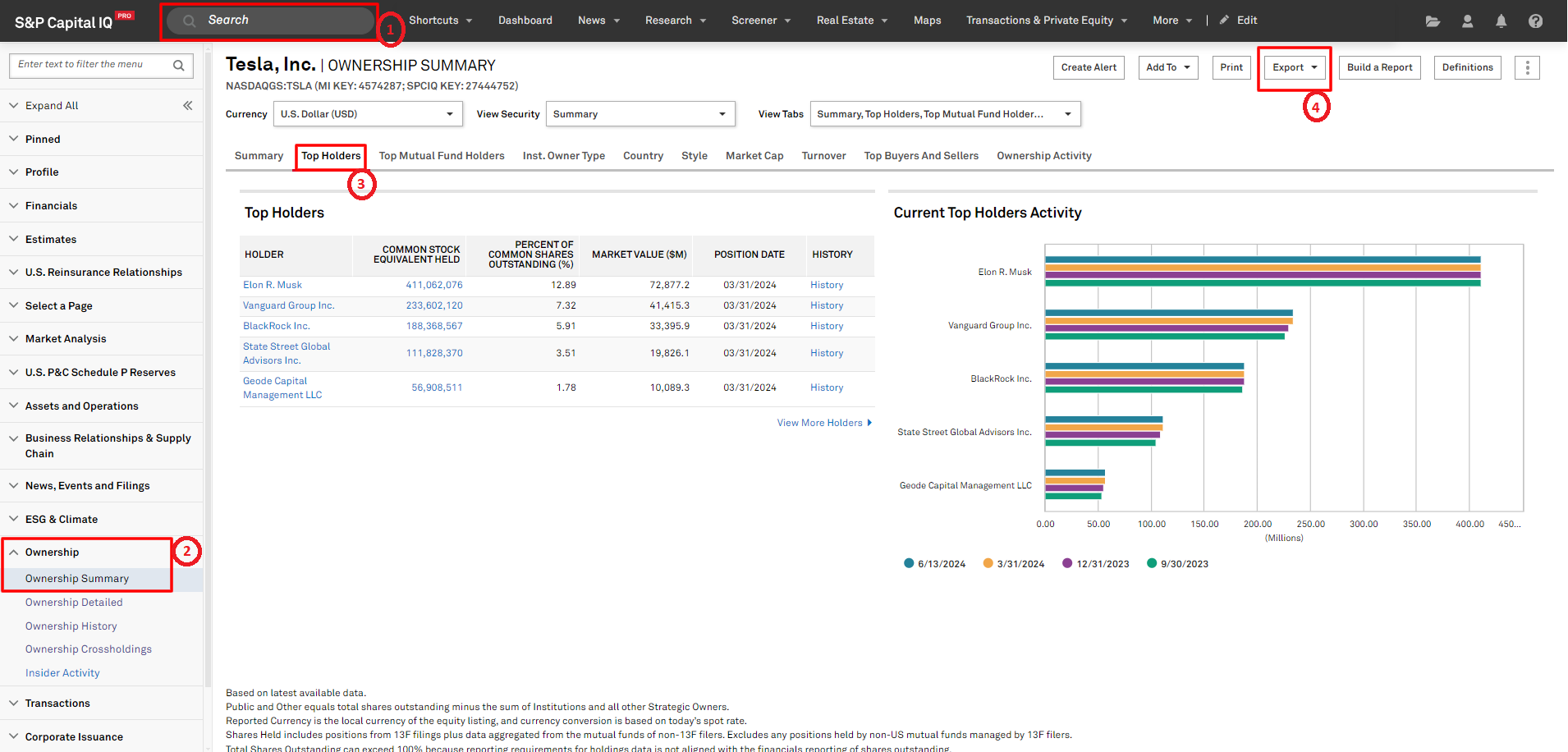Open the View Tabs dropdown
The width and height of the screenshot is (1568, 752).
[945, 114]
